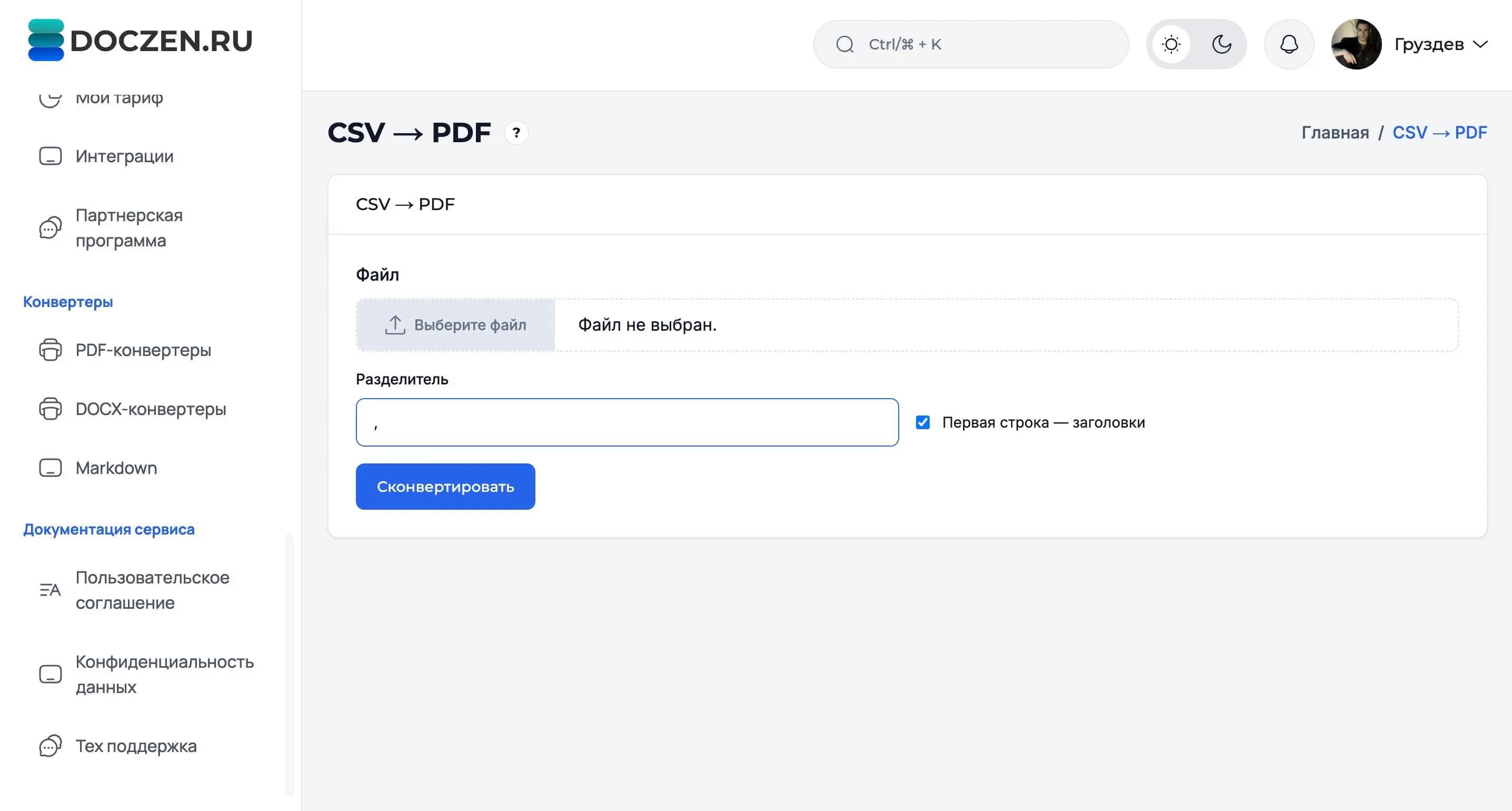Click the upload arrow icon
Image resolution: width=1512 pixels, height=811 pixels.
pyautogui.click(x=395, y=325)
